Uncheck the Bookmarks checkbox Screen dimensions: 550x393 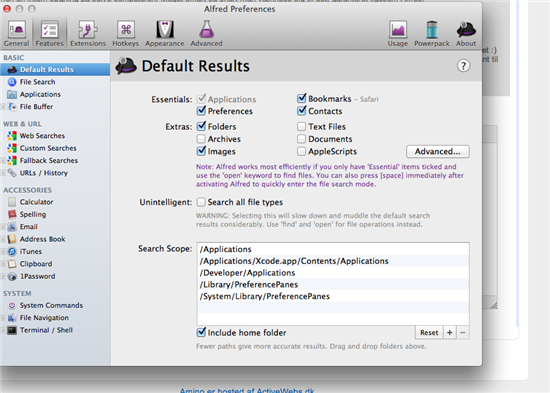(301, 98)
